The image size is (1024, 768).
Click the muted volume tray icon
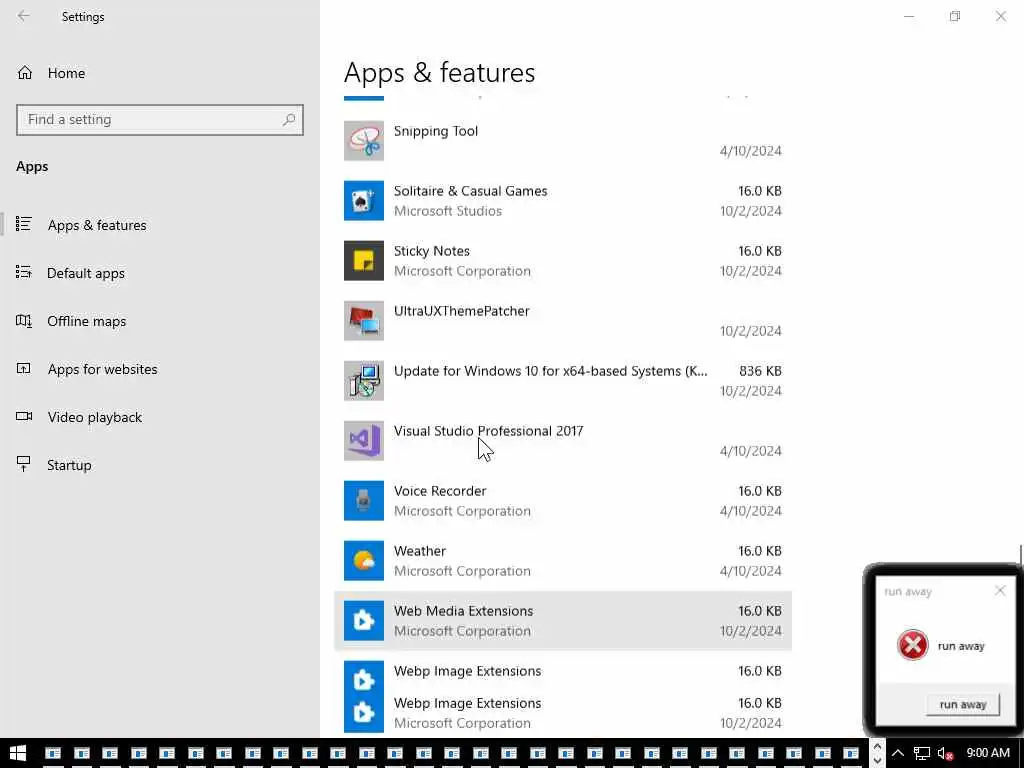(x=945, y=753)
